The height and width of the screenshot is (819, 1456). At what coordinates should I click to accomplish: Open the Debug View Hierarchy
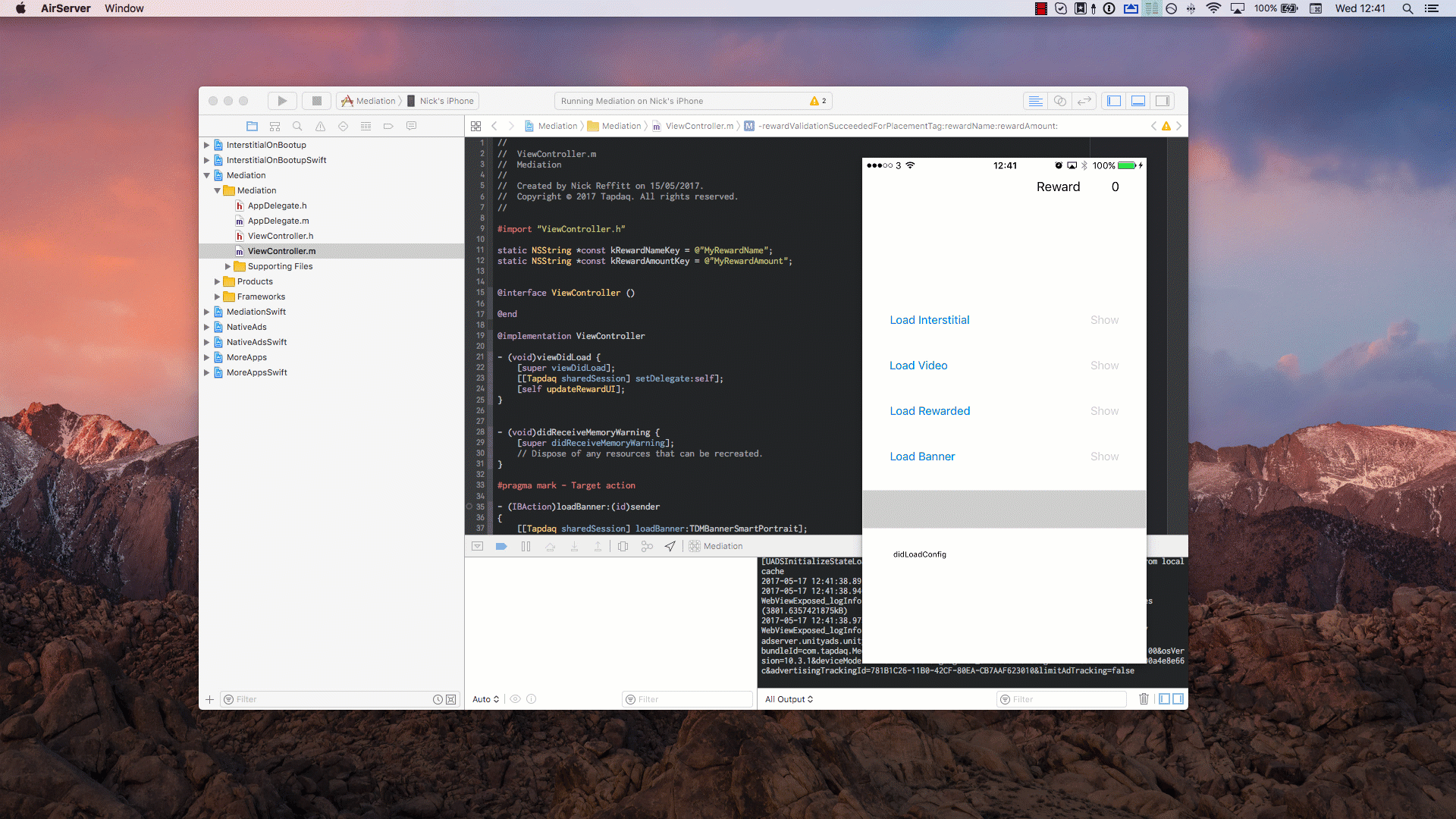pos(623,546)
